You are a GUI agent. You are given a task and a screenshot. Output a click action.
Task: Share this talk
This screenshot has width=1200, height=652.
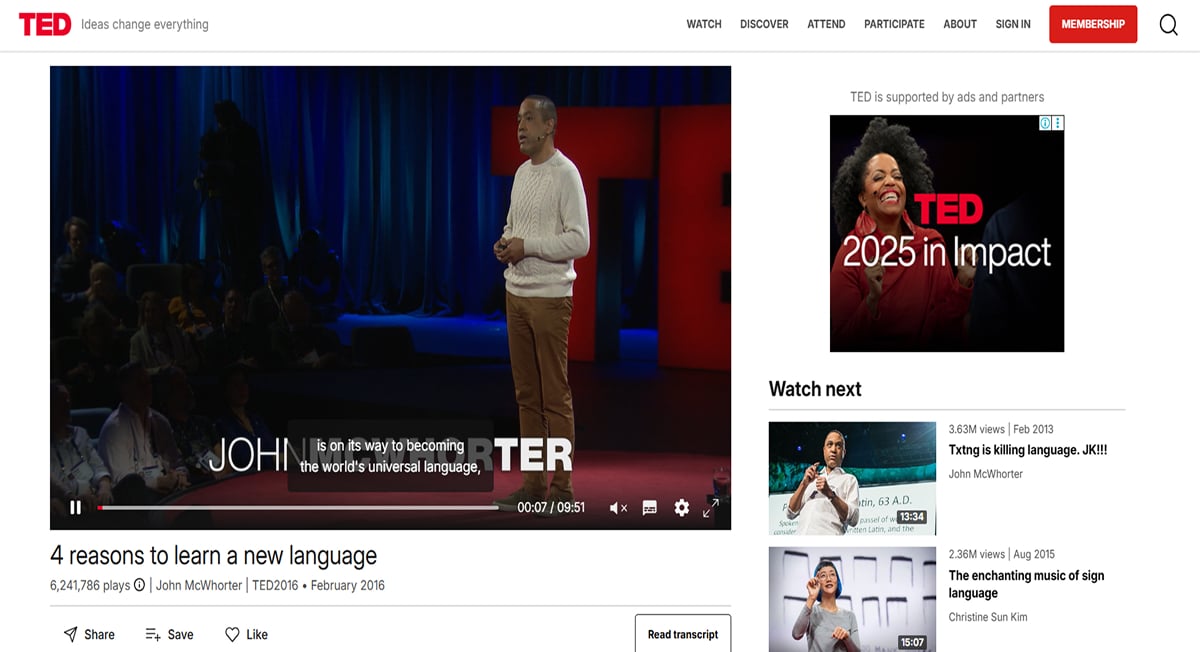tap(89, 634)
